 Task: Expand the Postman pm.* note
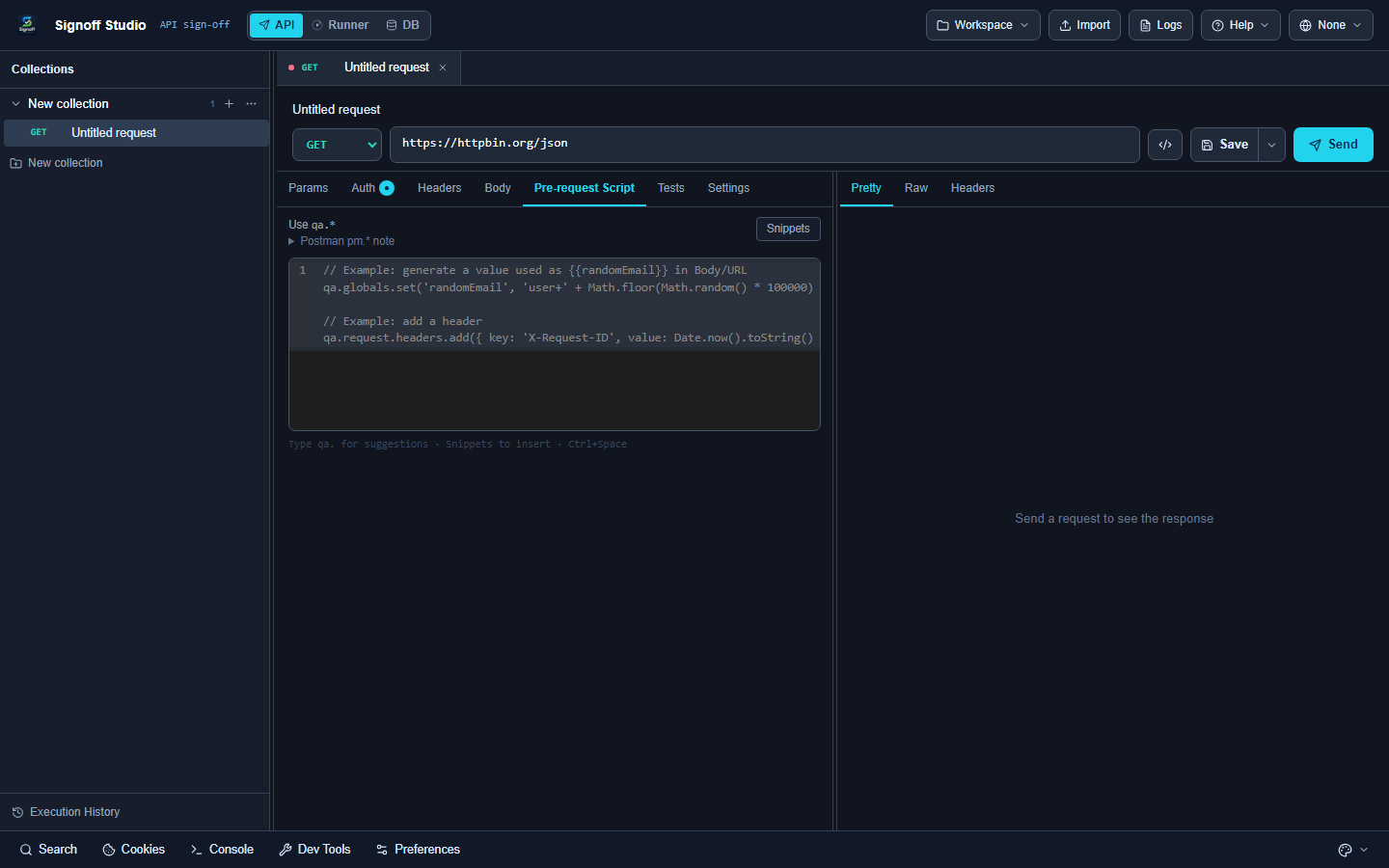pos(341,241)
